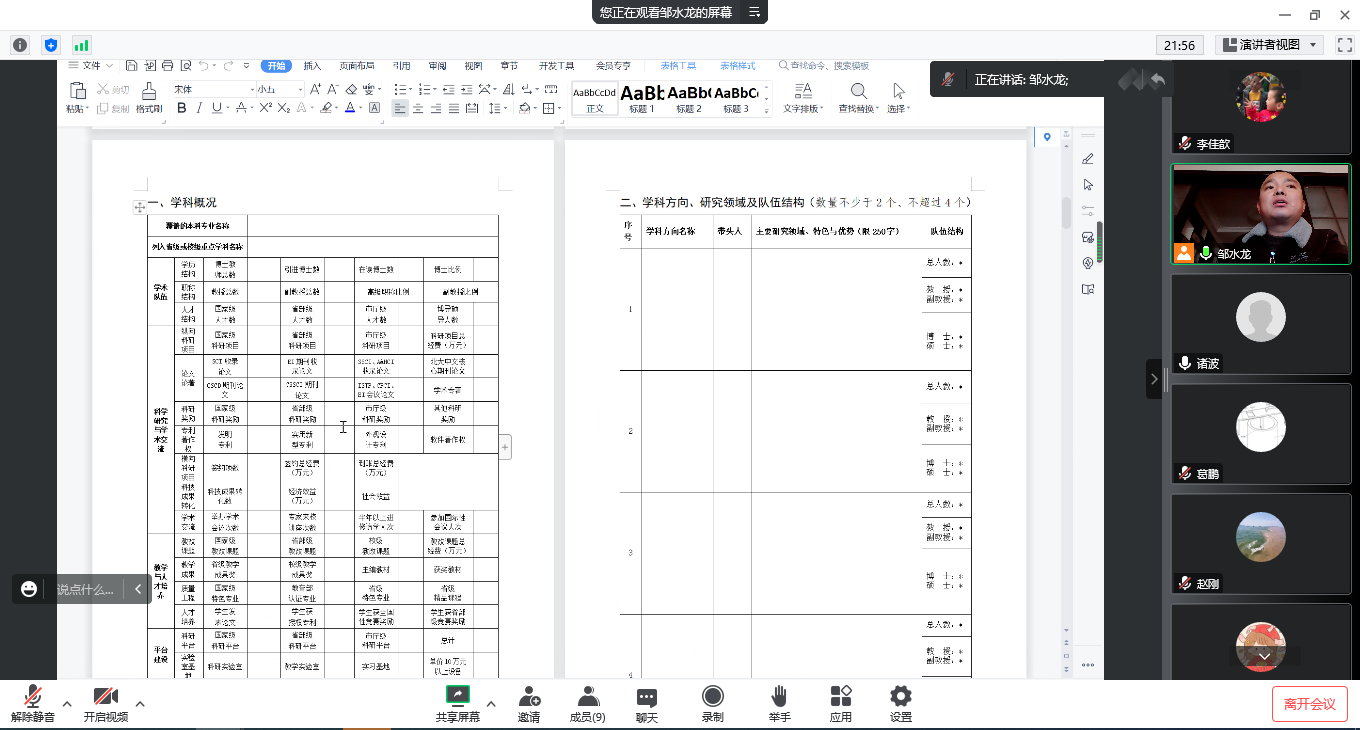Open the meeting info icon at top left

[20, 45]
